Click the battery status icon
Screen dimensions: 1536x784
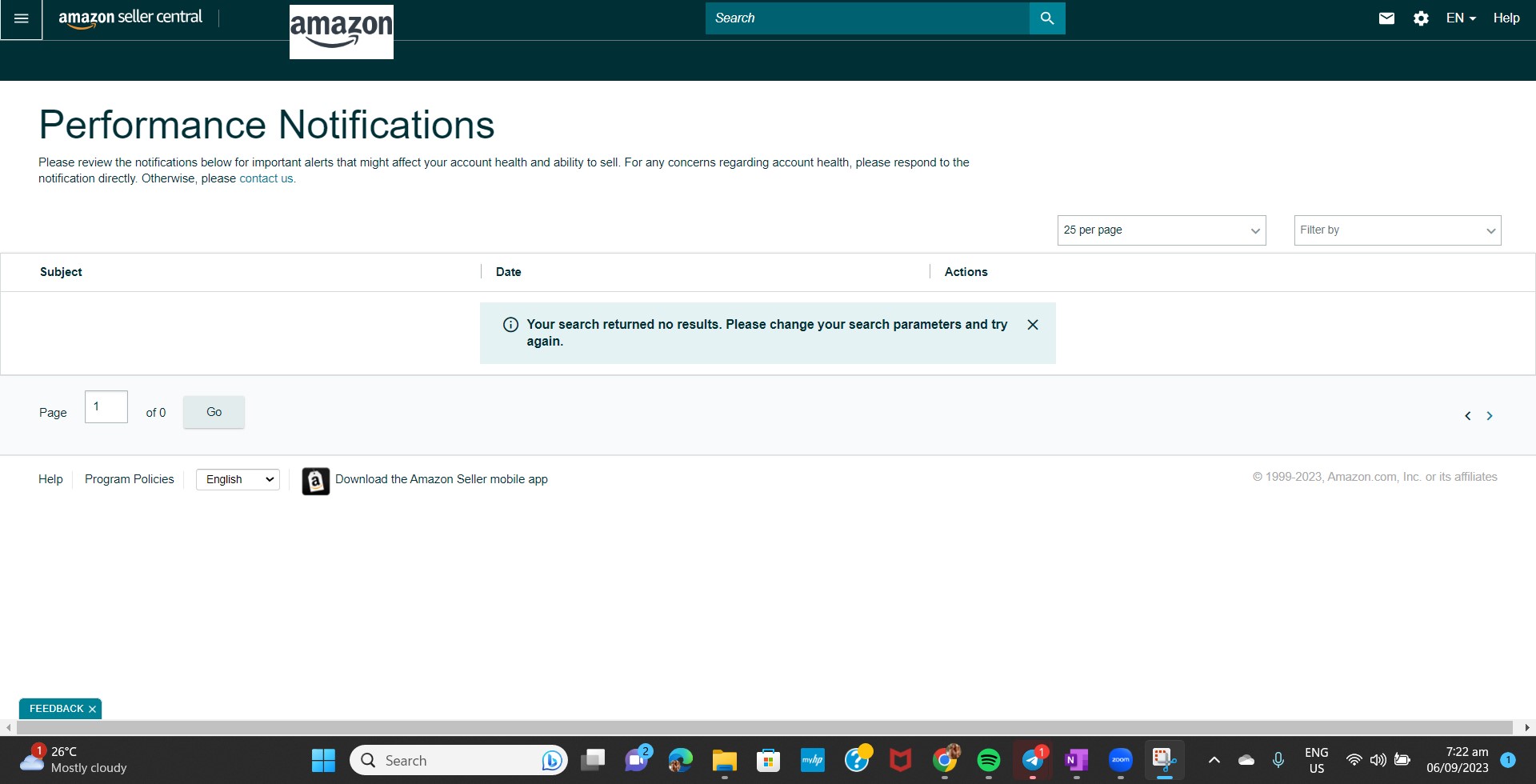click(1402, 760)
